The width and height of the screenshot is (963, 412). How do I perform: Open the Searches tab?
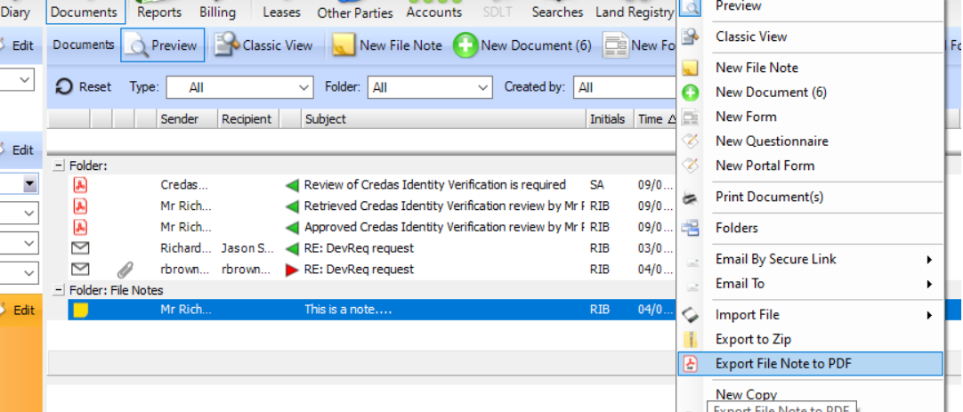coord(558,12)
